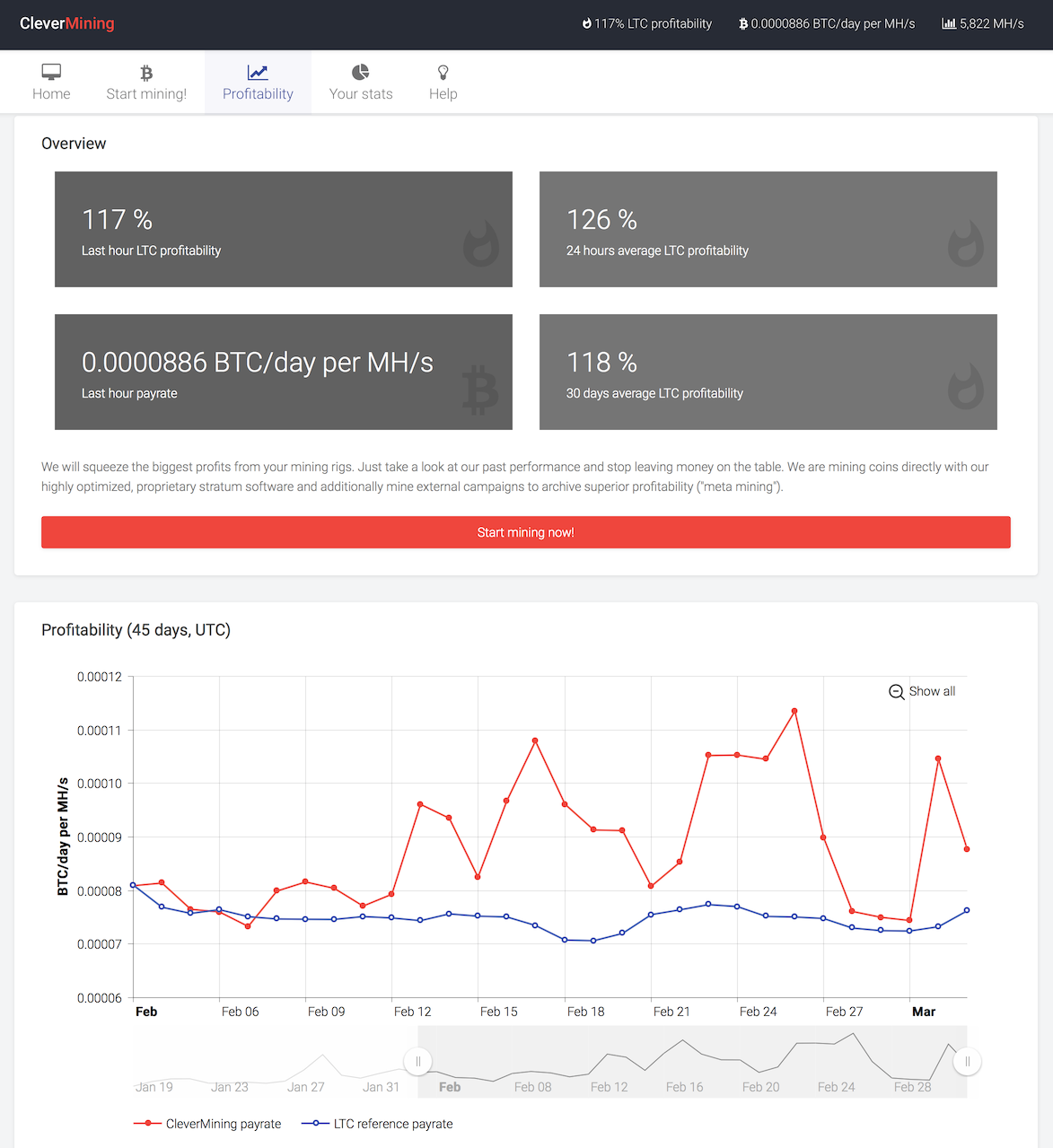Open the Home tab
The height and width of the screenshot is (1148, 1053).
51,82
